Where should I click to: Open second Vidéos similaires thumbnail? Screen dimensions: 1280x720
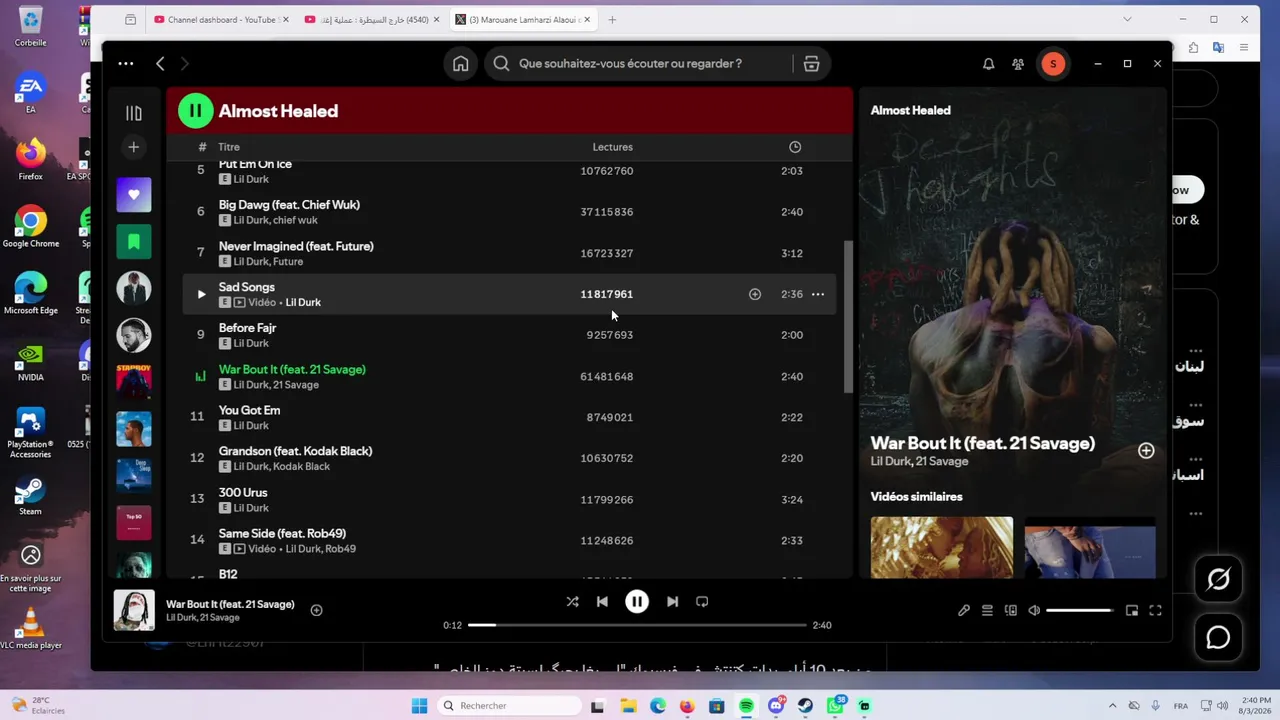[x=1090, y=547]
